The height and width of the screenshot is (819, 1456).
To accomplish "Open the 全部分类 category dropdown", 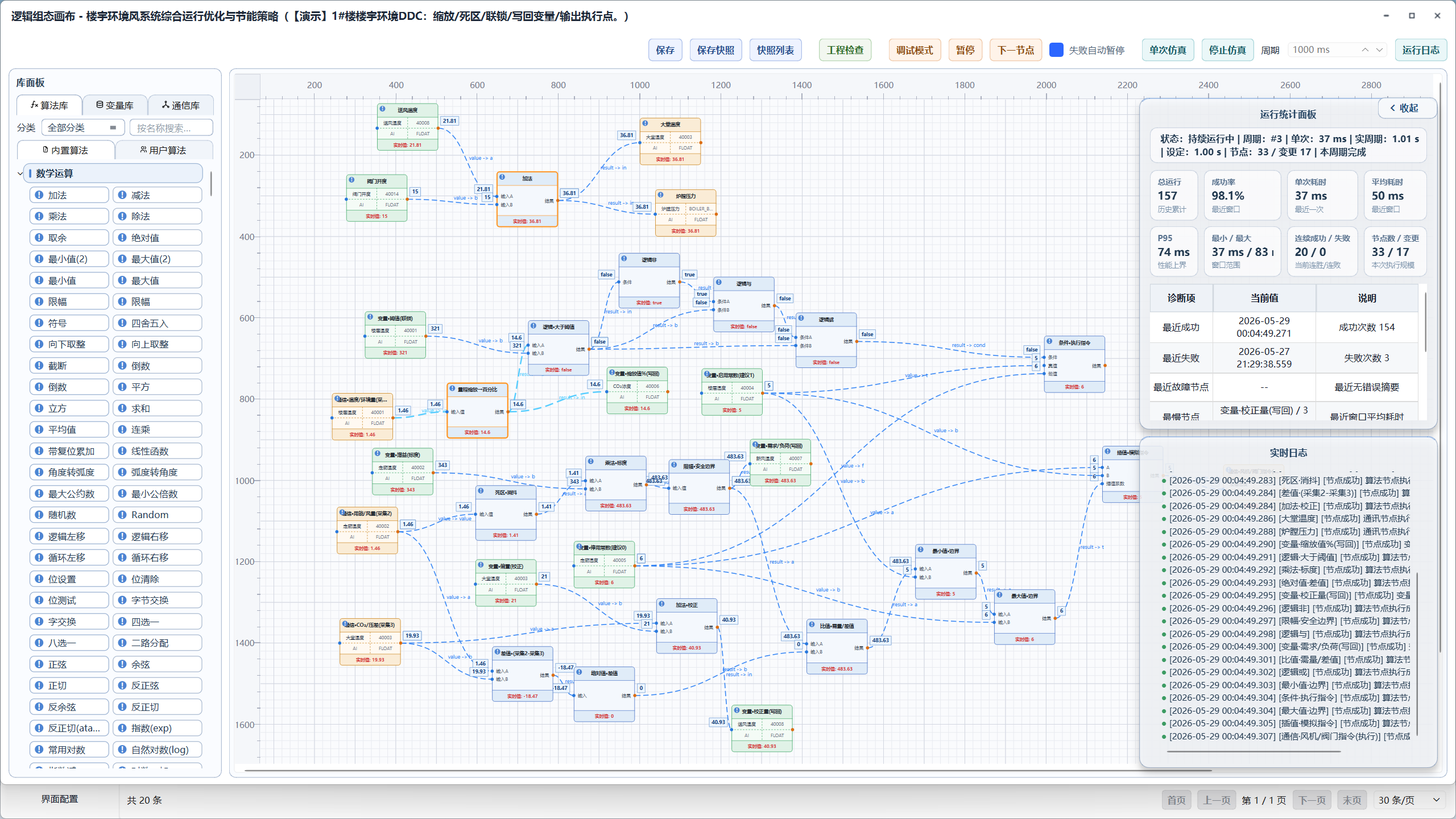I will click(82, 127).
